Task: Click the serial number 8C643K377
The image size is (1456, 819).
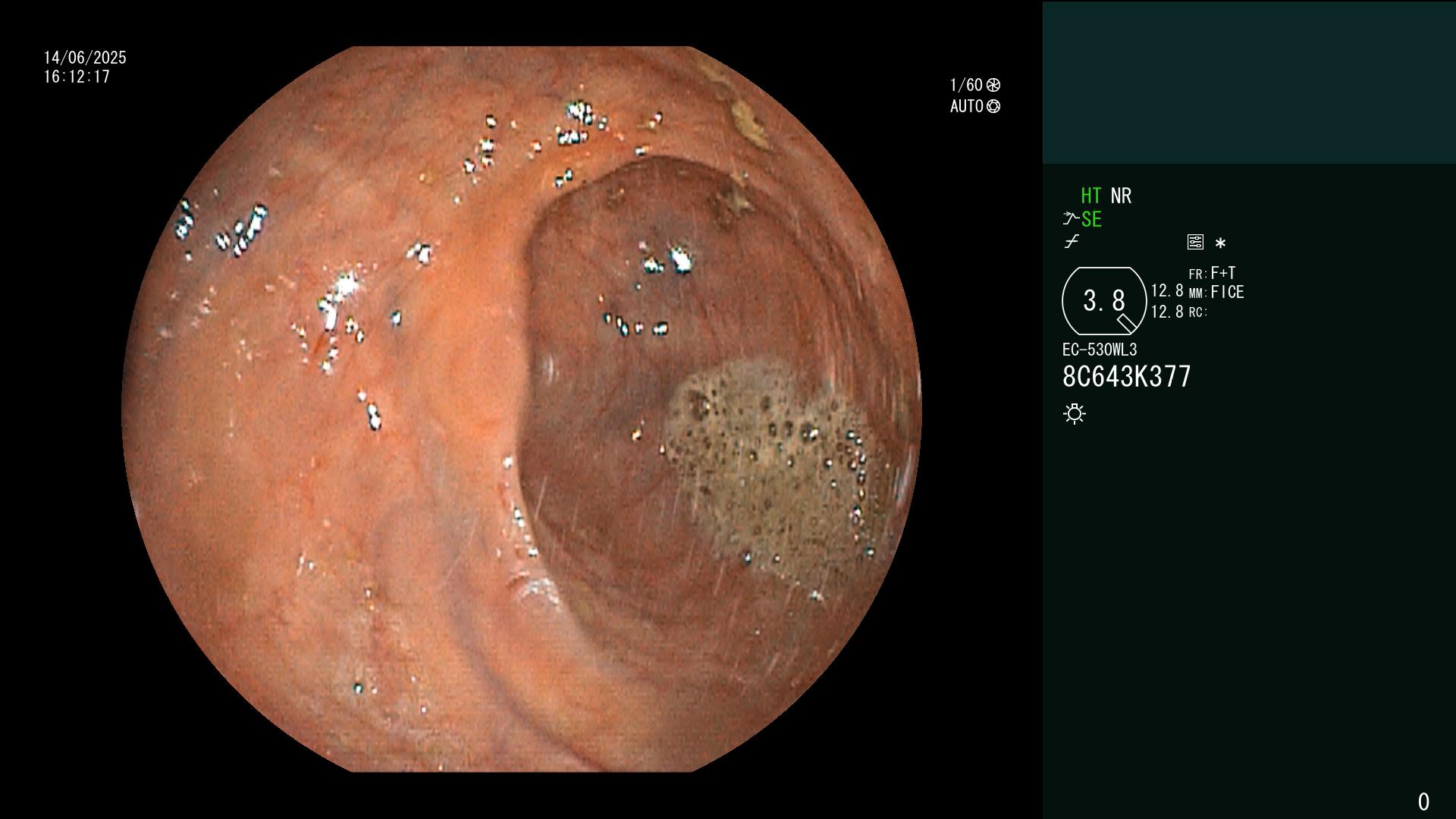Action: (1127, 377)
